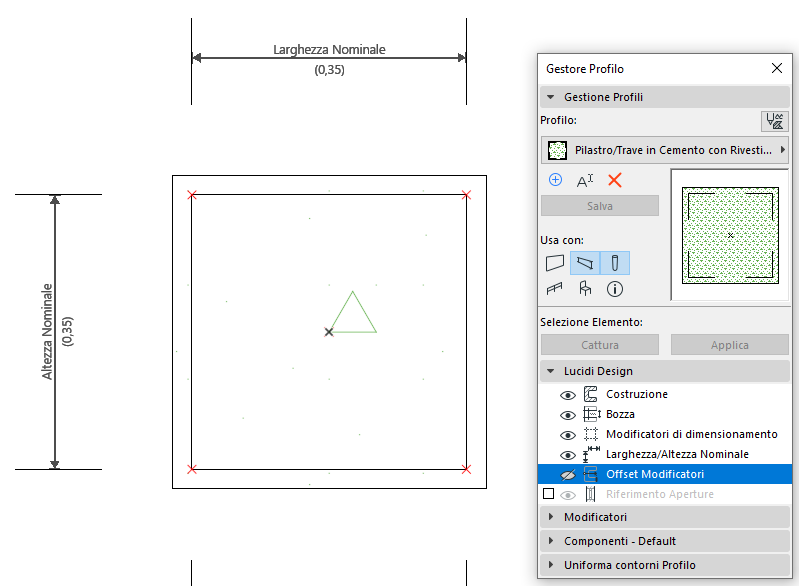Click the origin X marker in drawing

click(x=329, y=332)
